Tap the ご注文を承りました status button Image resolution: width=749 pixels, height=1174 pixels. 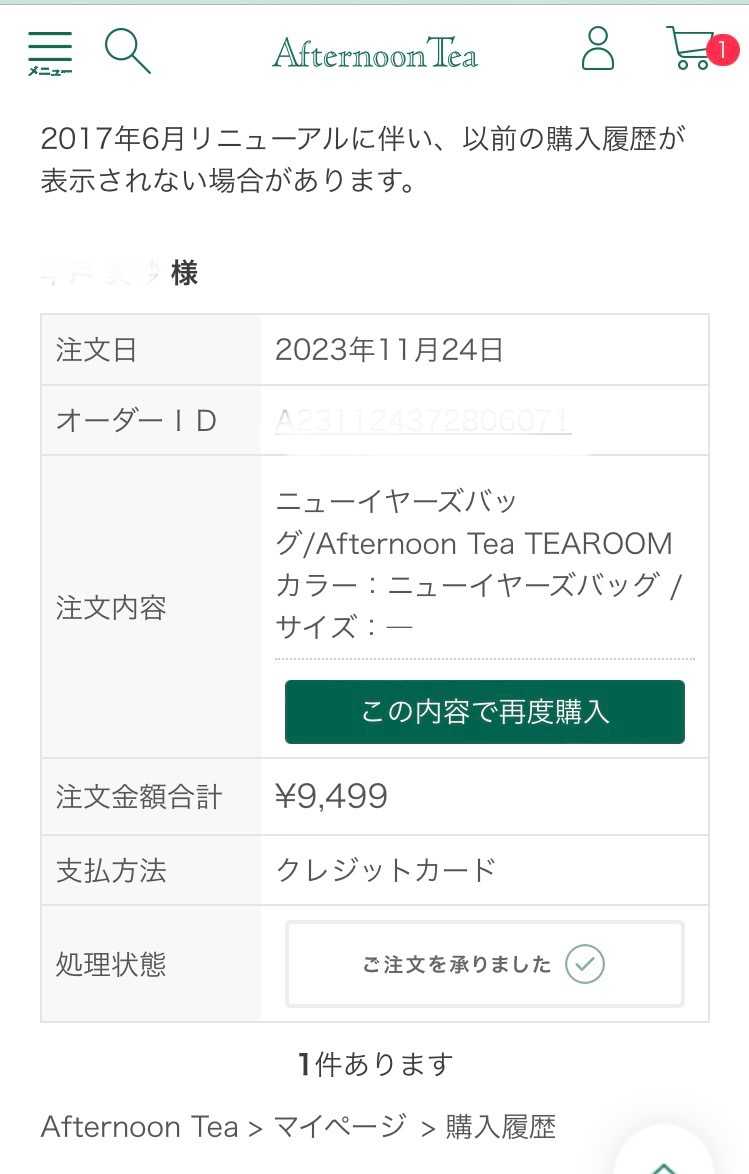click(x=457, y=964)
